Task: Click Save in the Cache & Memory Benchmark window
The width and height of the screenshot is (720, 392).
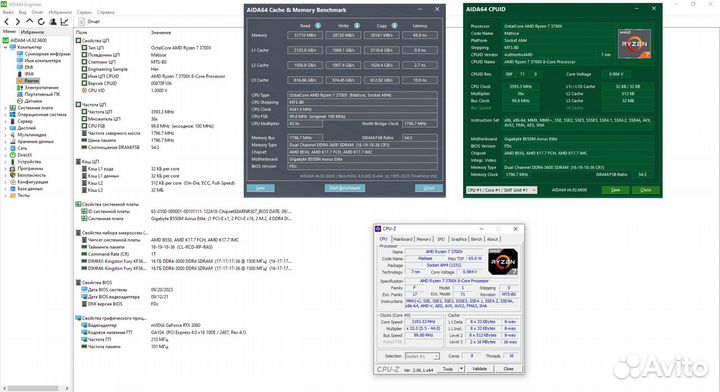Action: click(x=260, y=188)
